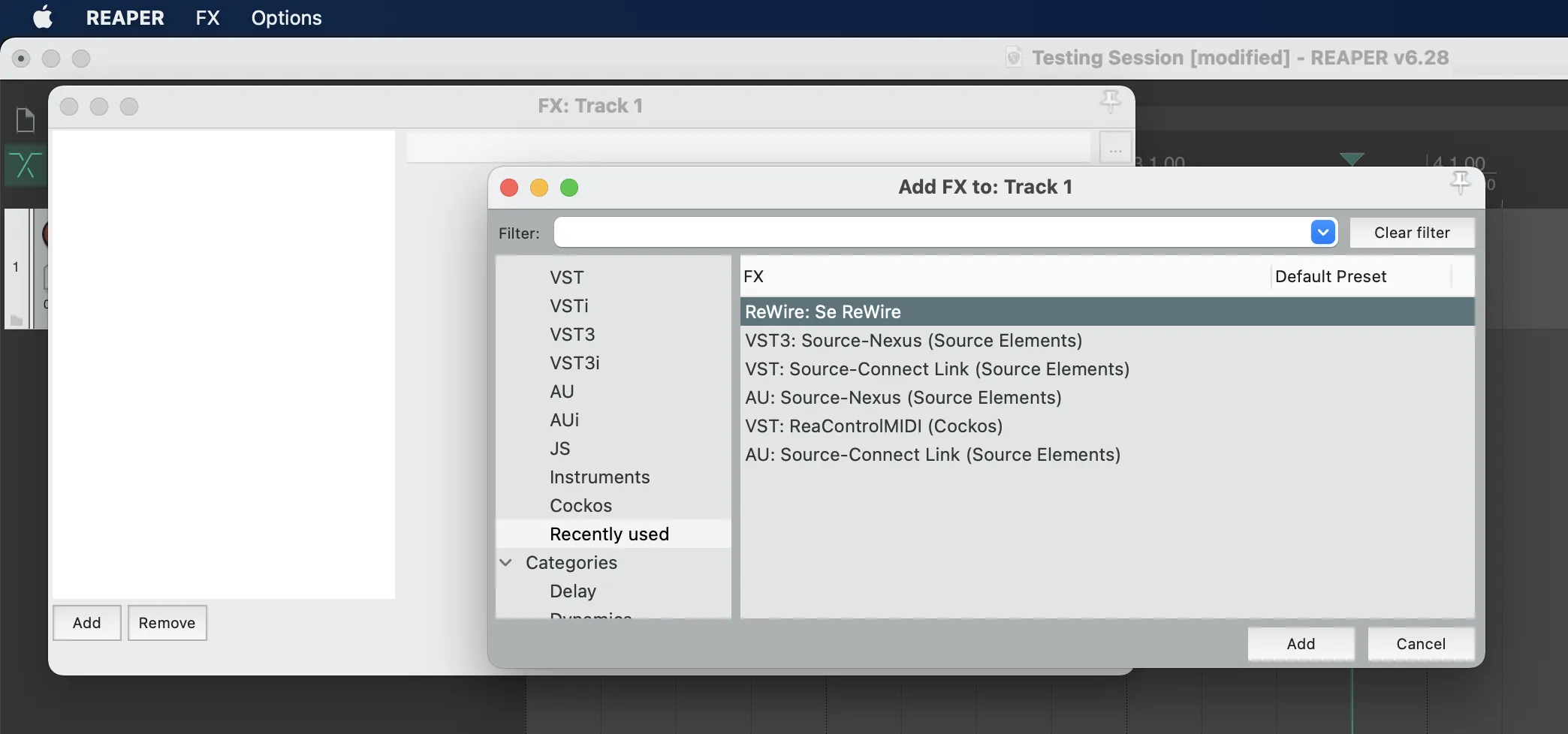Screen dimensions: 1568x734
Task: Select AU: Source-Connect Link plugin
Action: [x=1107, y=454]
